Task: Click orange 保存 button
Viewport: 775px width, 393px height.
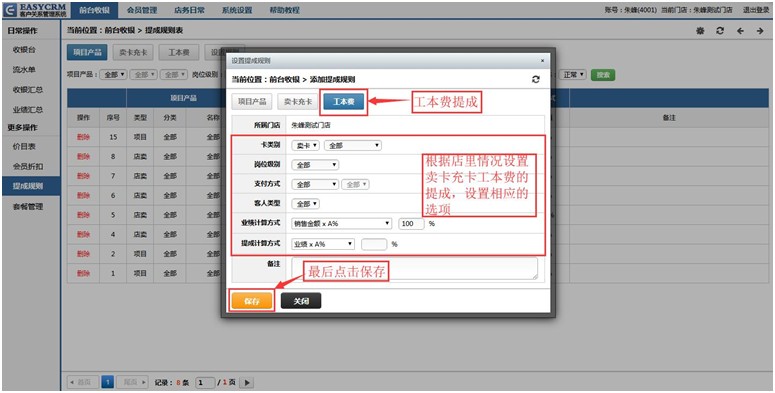Action: coord(252,301)
